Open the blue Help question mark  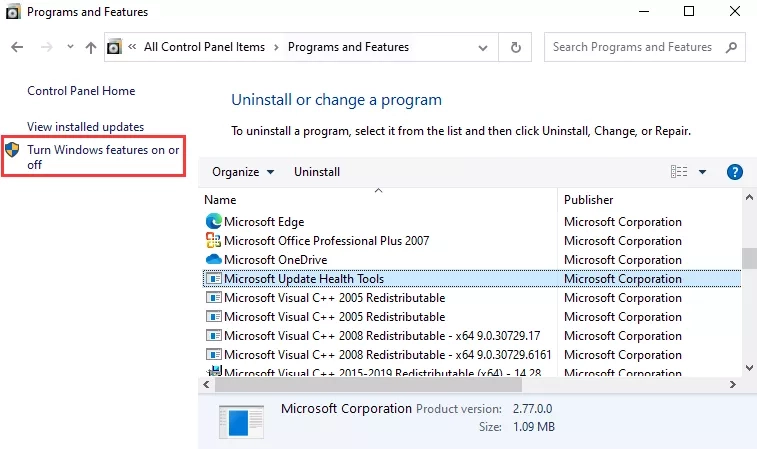(735, 172)
